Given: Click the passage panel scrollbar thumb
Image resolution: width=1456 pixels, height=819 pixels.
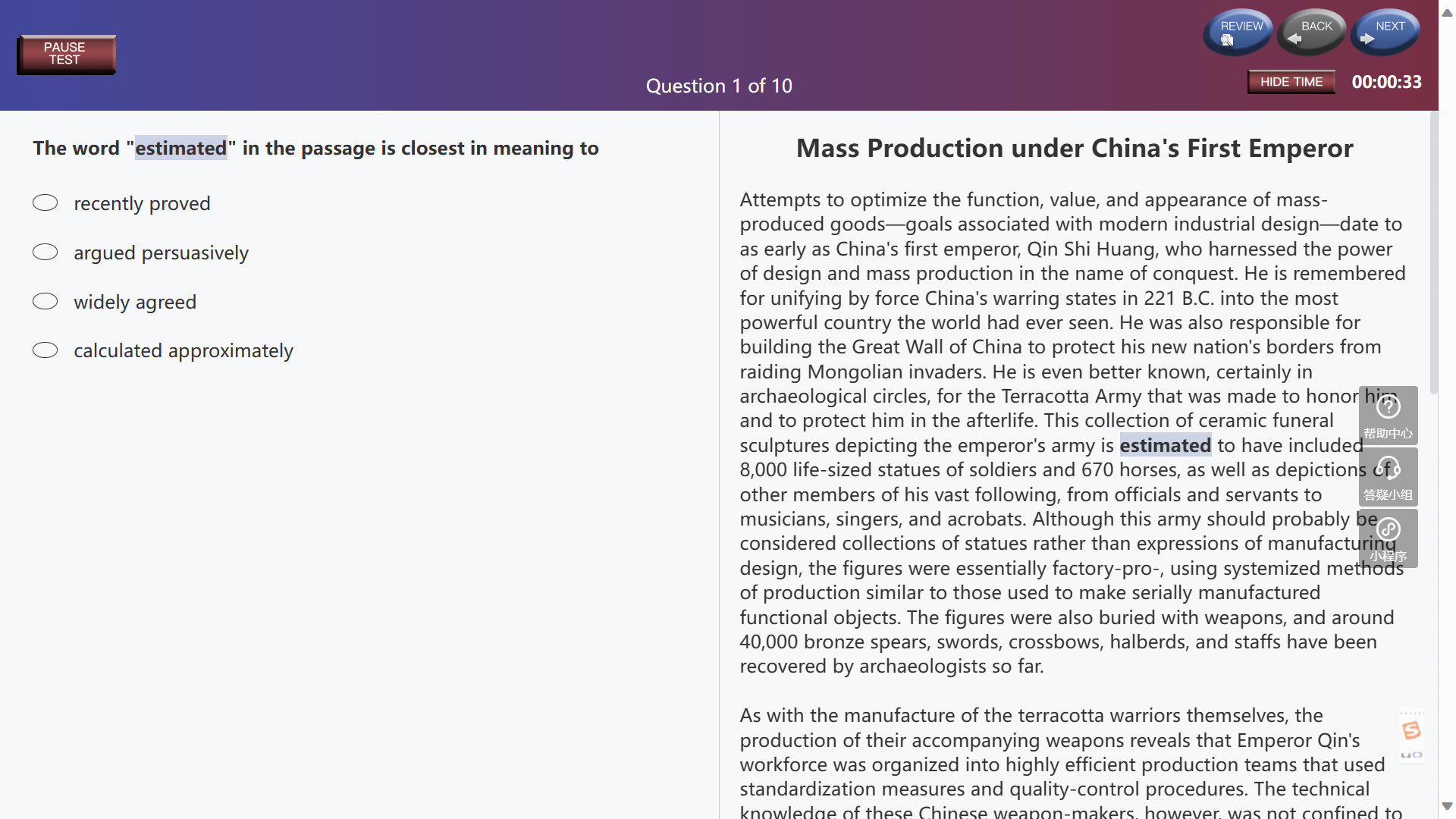Looking at the screenshot, I should coord(1433,253).
